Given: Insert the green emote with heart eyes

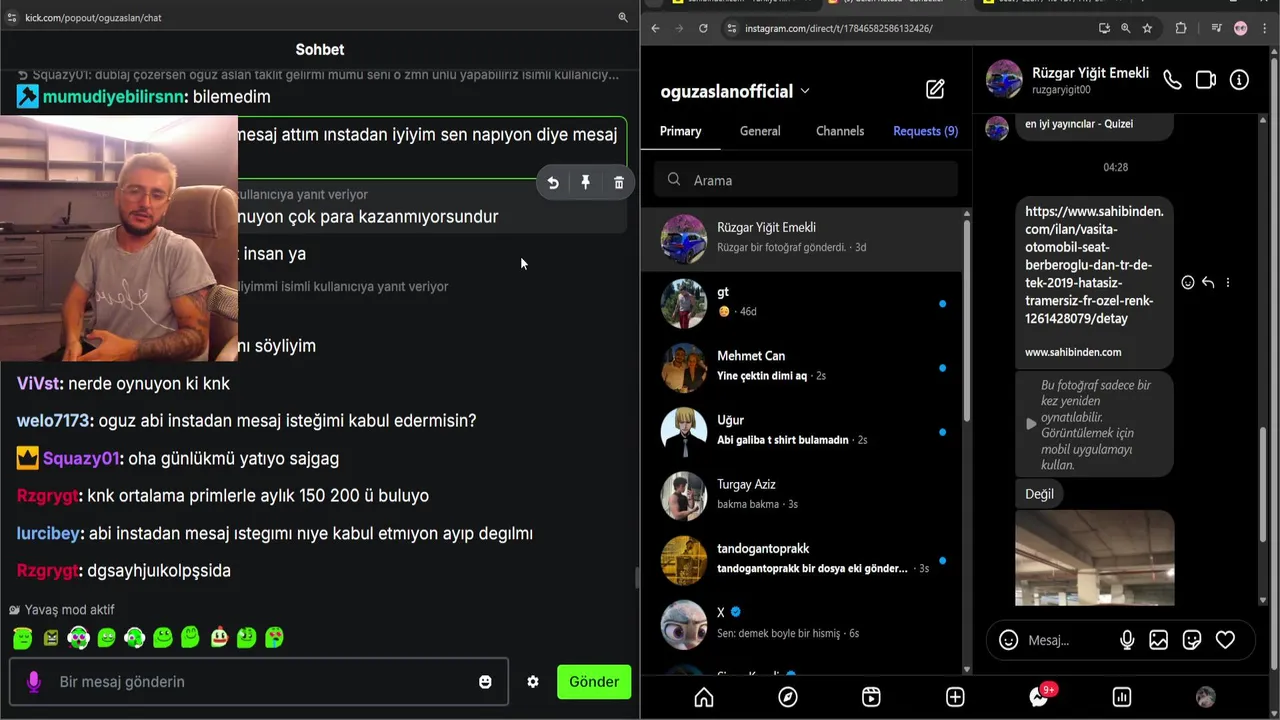Looking at the screenshot, I should 275,637.
